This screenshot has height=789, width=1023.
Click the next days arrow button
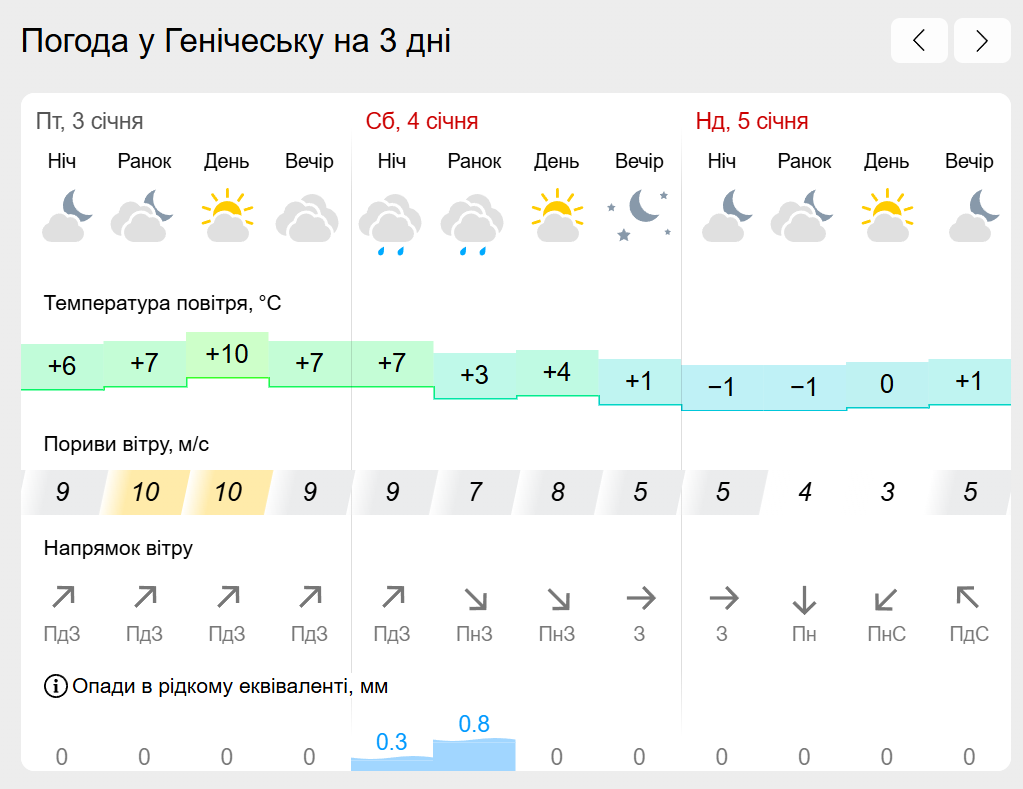(x=982, y=40)
